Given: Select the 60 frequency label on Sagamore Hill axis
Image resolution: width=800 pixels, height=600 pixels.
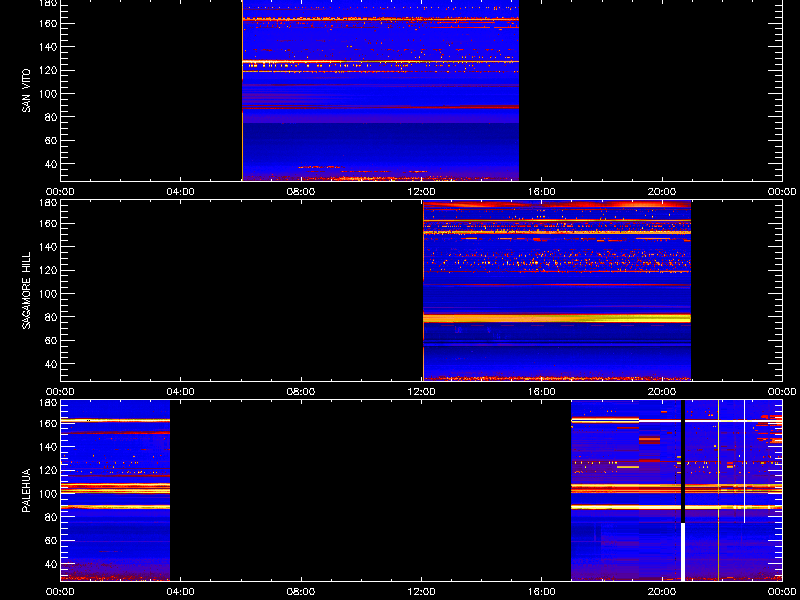Looking at the screenshot, I should click(x=52, y=340).
